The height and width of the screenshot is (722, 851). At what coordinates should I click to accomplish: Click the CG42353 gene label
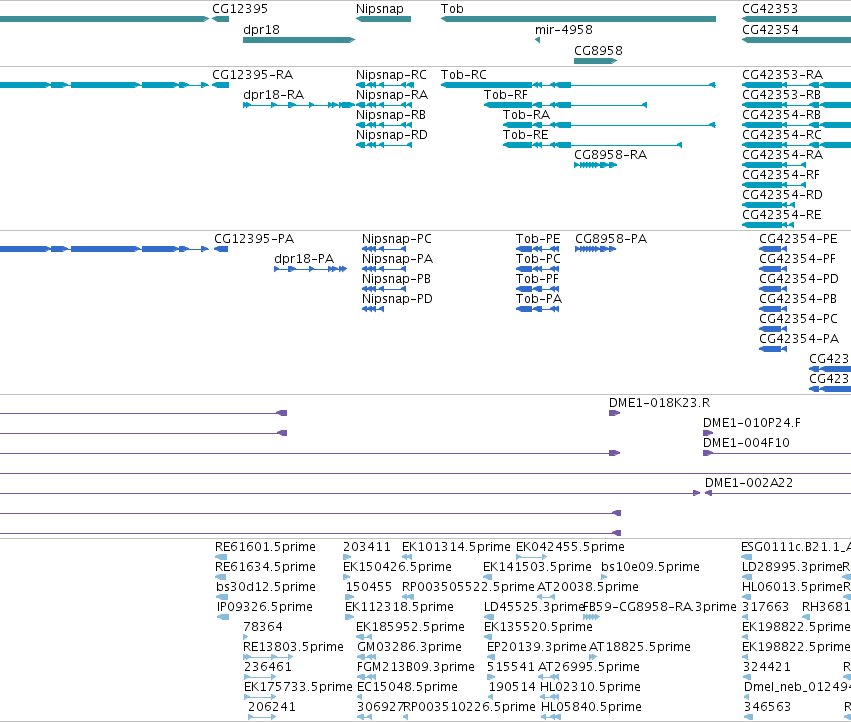770,9
